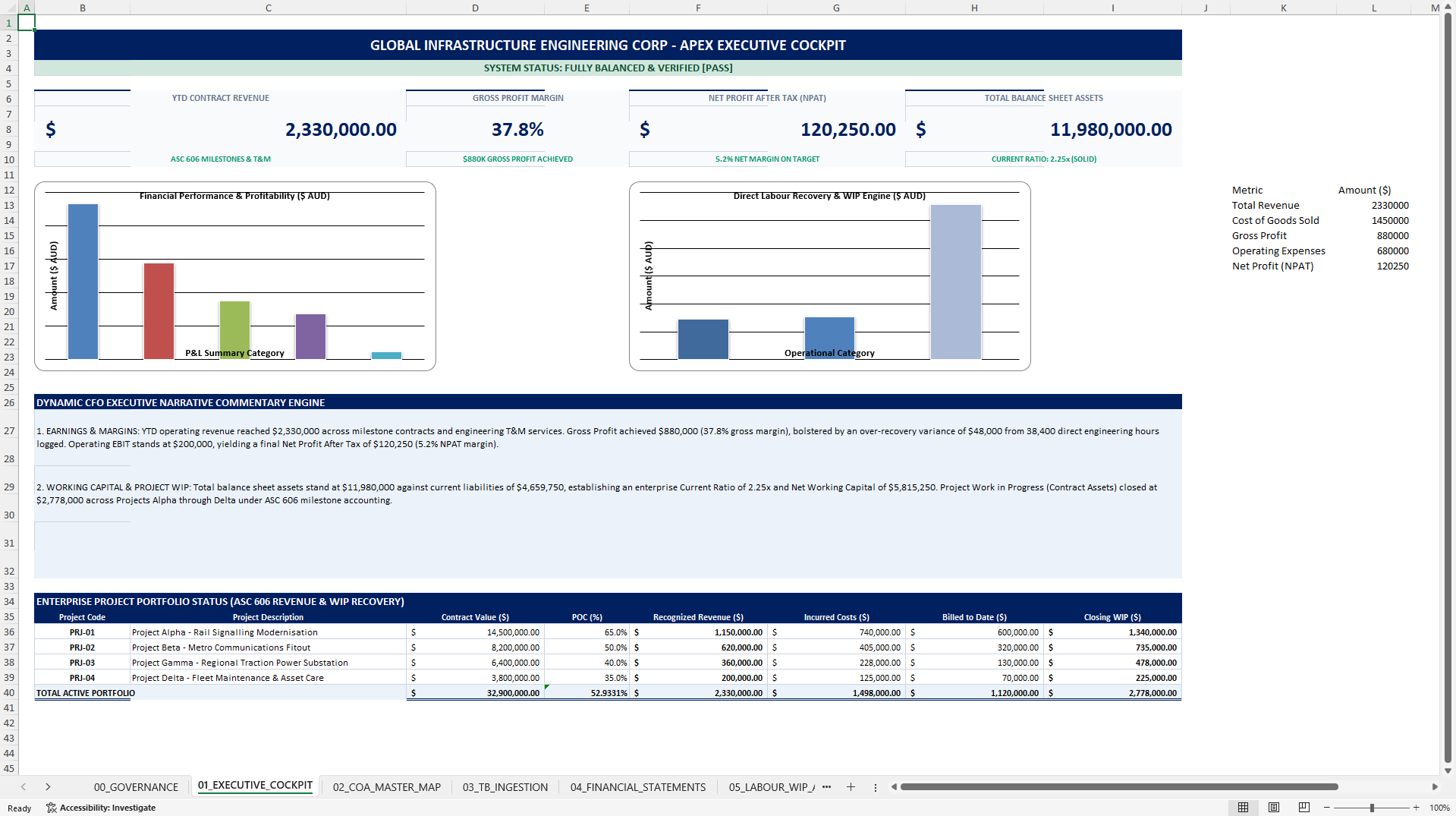
Task: Click the 100% zoom level
Action: click(1439, 808)
